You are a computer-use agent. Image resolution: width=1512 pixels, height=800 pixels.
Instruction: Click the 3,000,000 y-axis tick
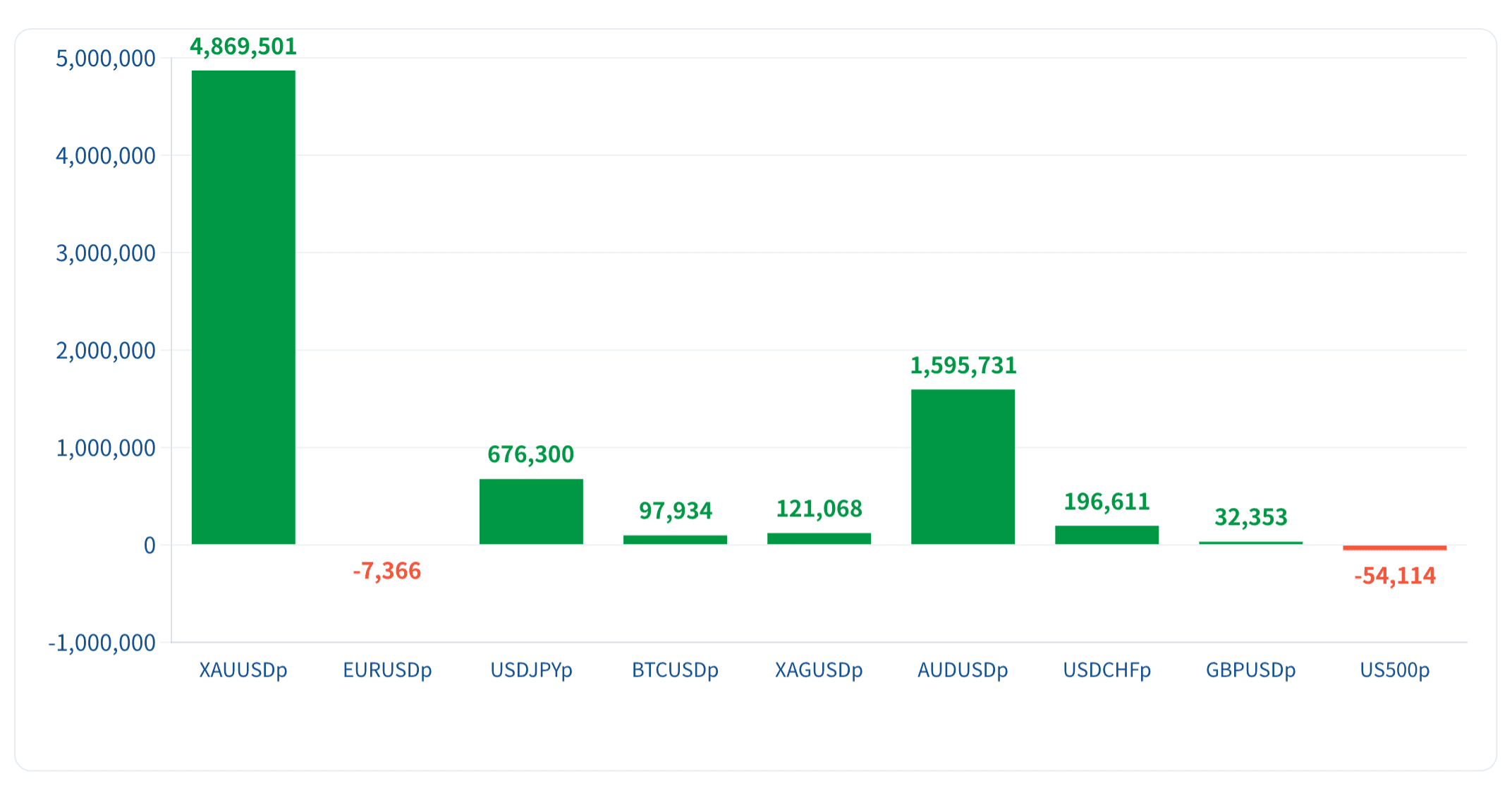click(x=106, y=253)
